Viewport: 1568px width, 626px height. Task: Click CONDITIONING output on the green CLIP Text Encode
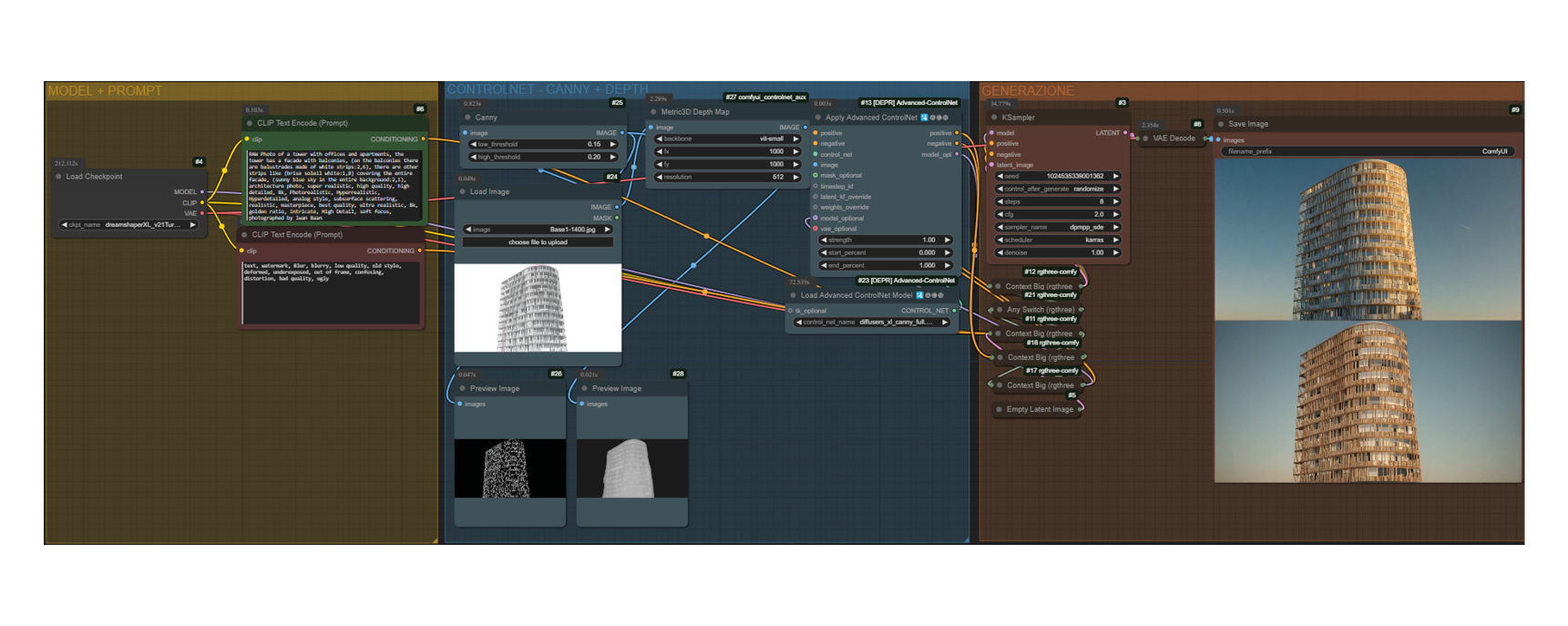tap(424, 139)
